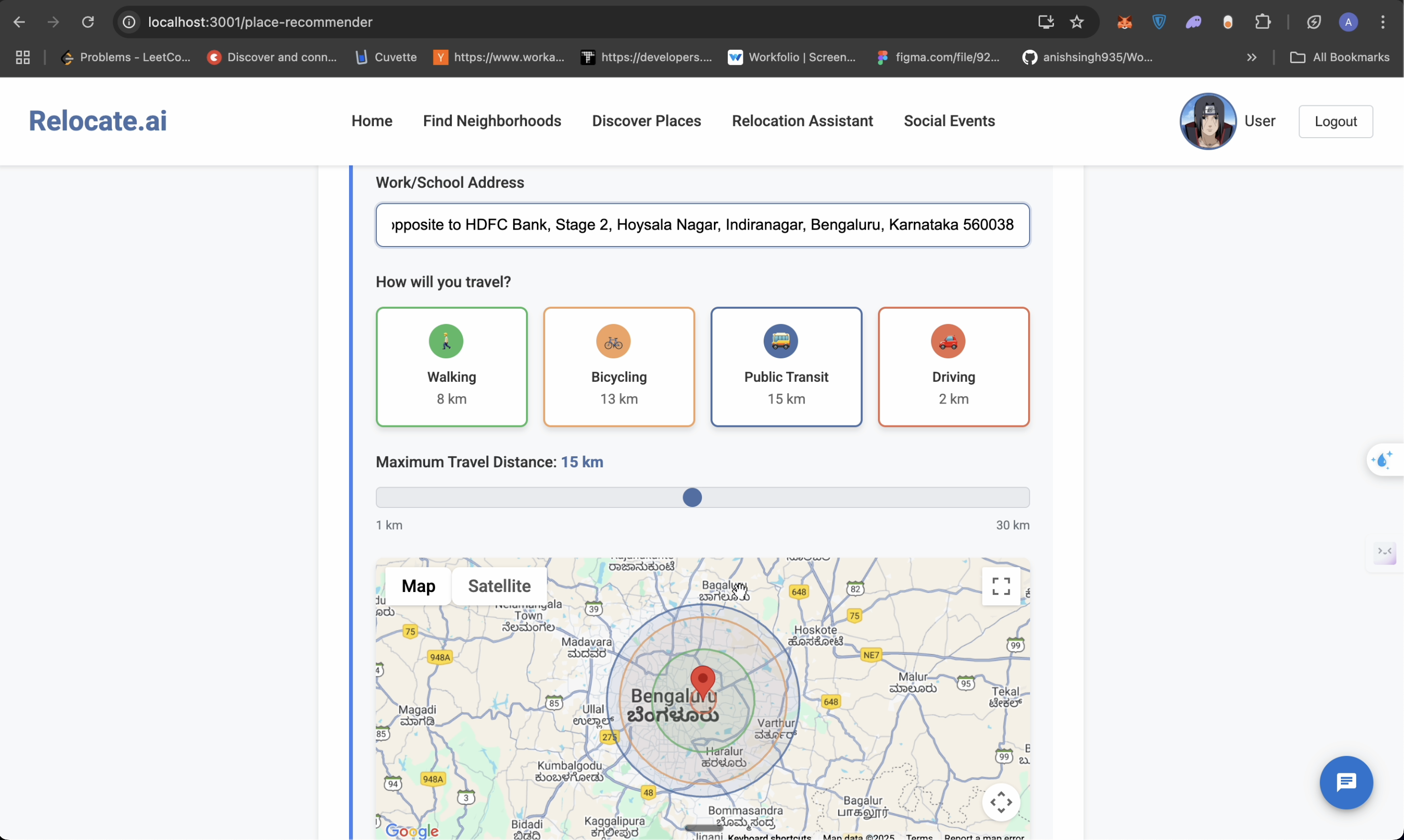Click maximum travel distance slider handle

(x=692, y=498)
